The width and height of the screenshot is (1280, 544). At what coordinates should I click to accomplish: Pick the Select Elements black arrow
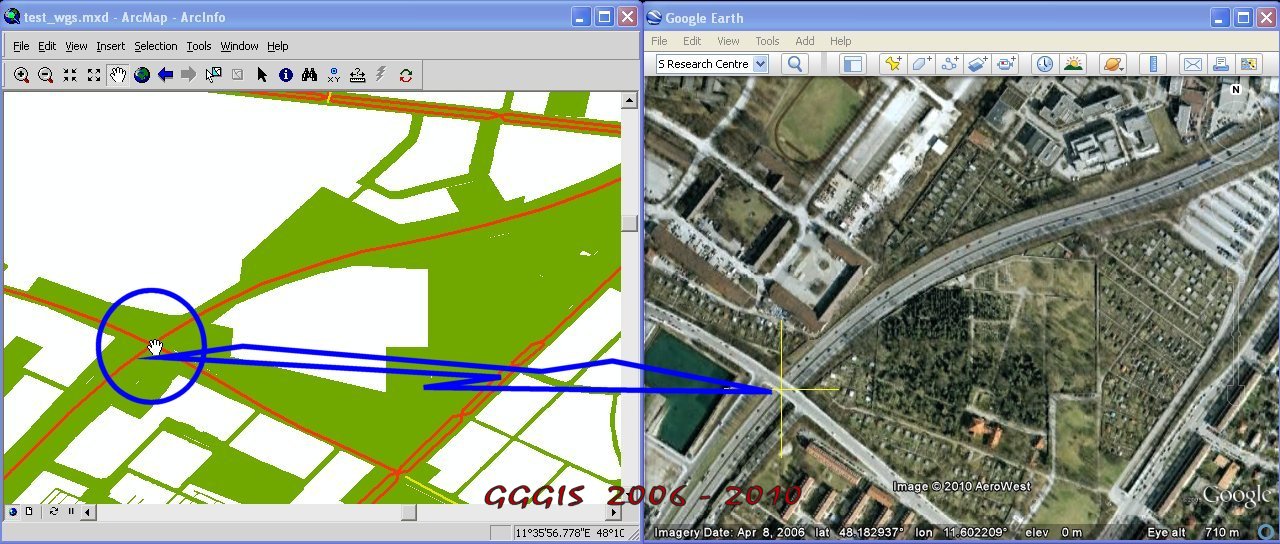(x=262, y=75)
